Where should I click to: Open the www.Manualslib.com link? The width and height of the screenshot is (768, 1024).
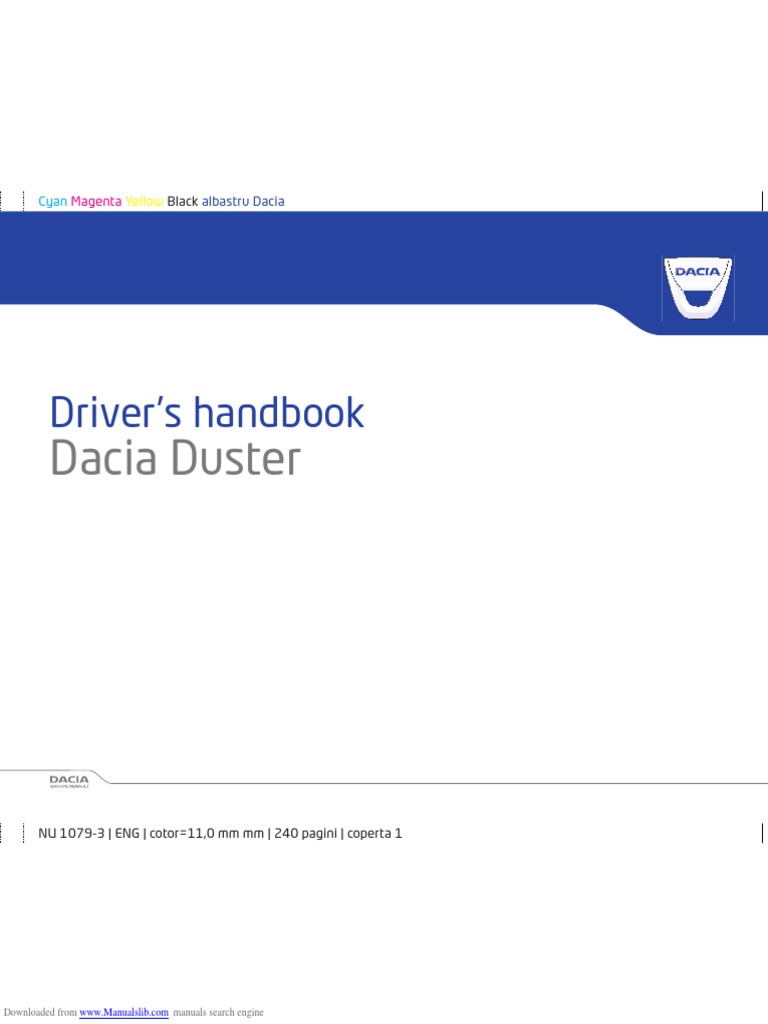124,1012
